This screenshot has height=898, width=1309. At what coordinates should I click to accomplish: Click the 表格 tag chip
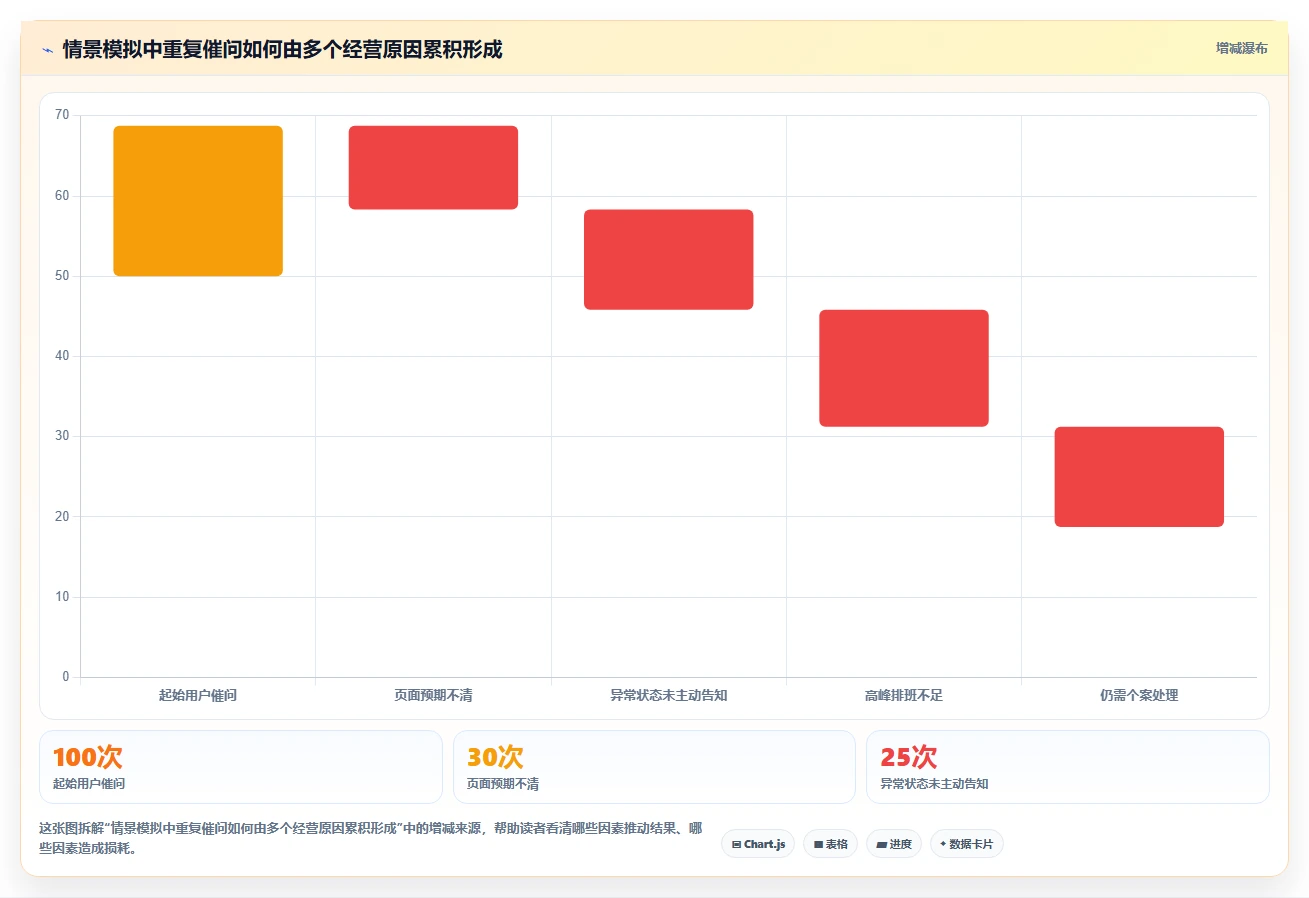click(x=830, y=844)
